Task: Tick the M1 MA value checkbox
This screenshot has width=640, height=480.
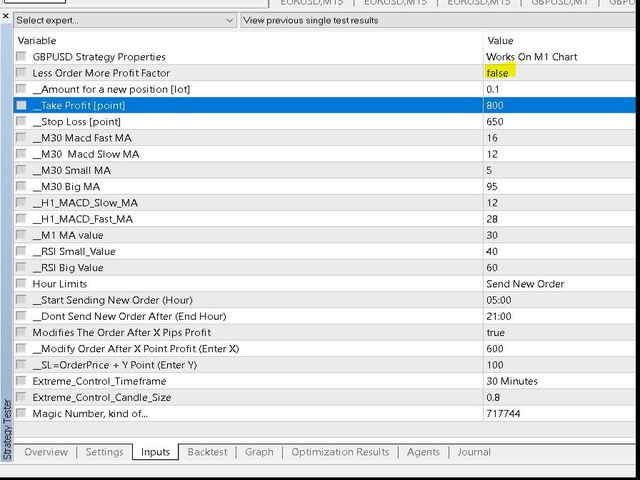Action: coord(21,235)
